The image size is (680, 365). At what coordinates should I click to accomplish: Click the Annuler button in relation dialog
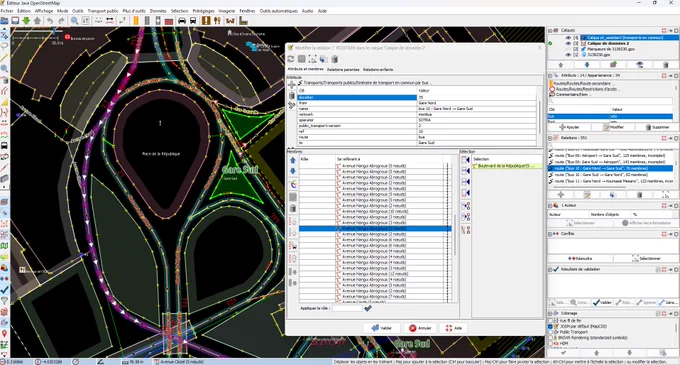tap(419, 328)
